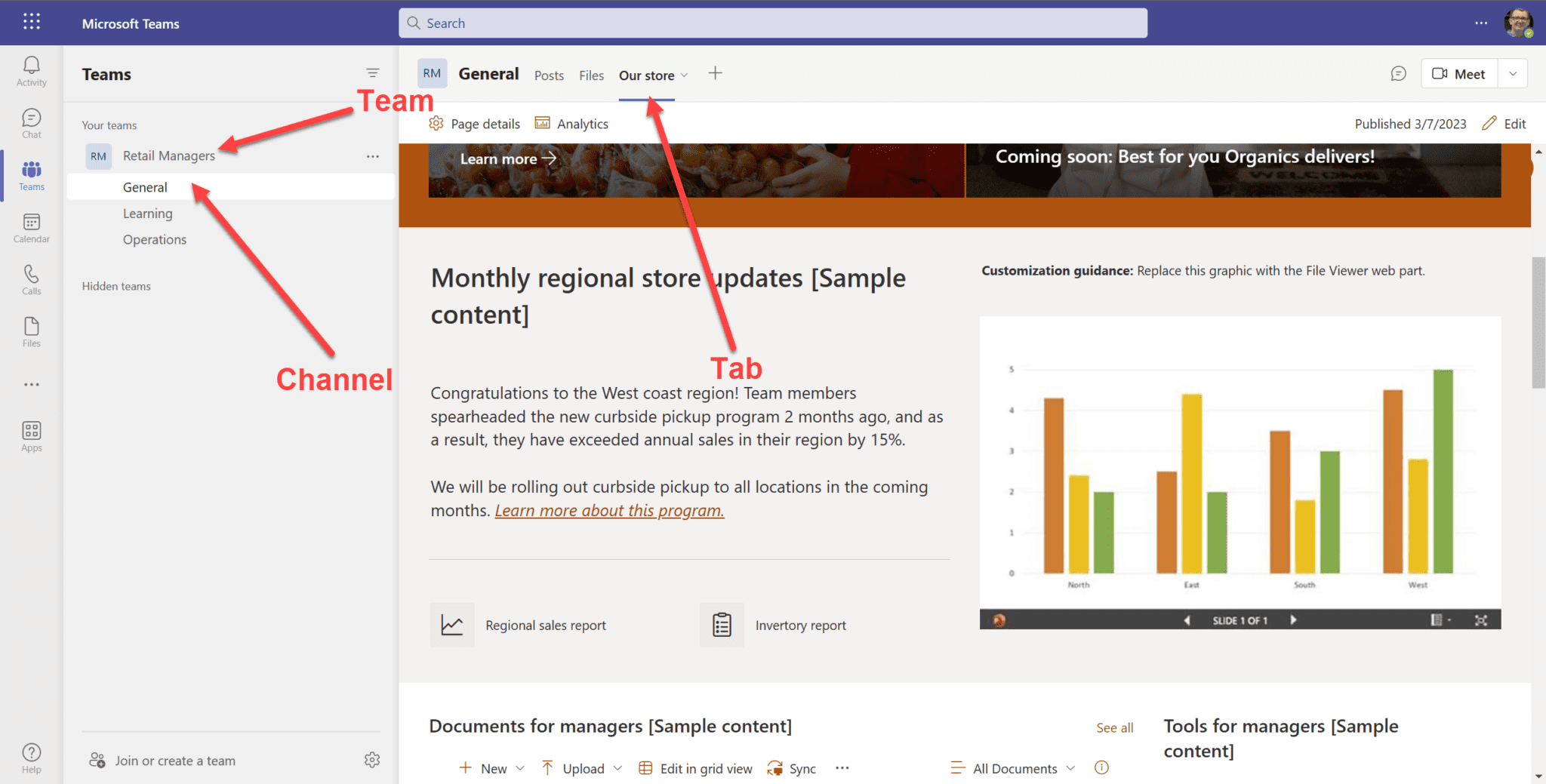Open 'Learn more about this program' link

point(608,510)
